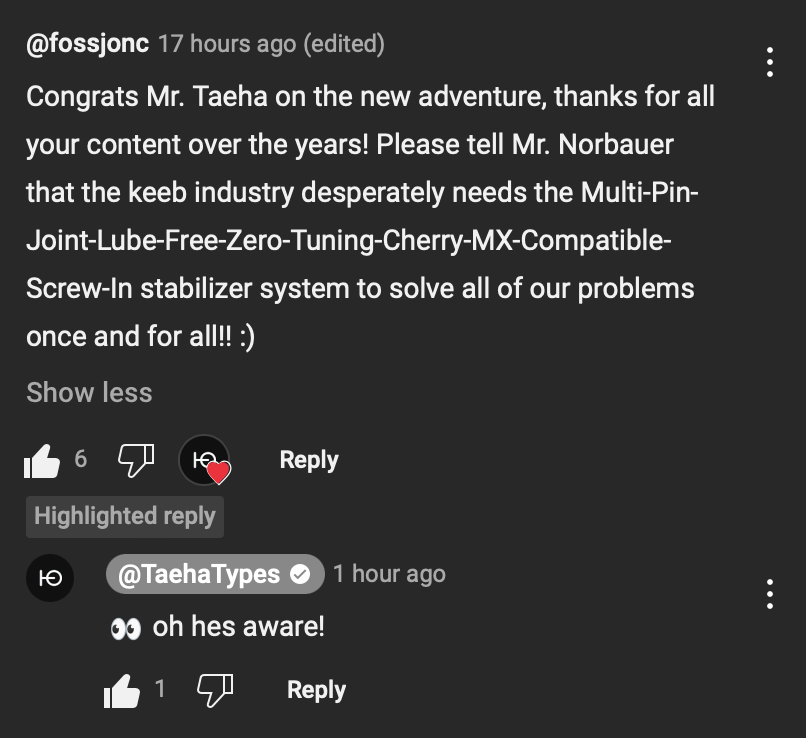
Task: Collapse the comment with "Show less"
Action: coord(89,392)
